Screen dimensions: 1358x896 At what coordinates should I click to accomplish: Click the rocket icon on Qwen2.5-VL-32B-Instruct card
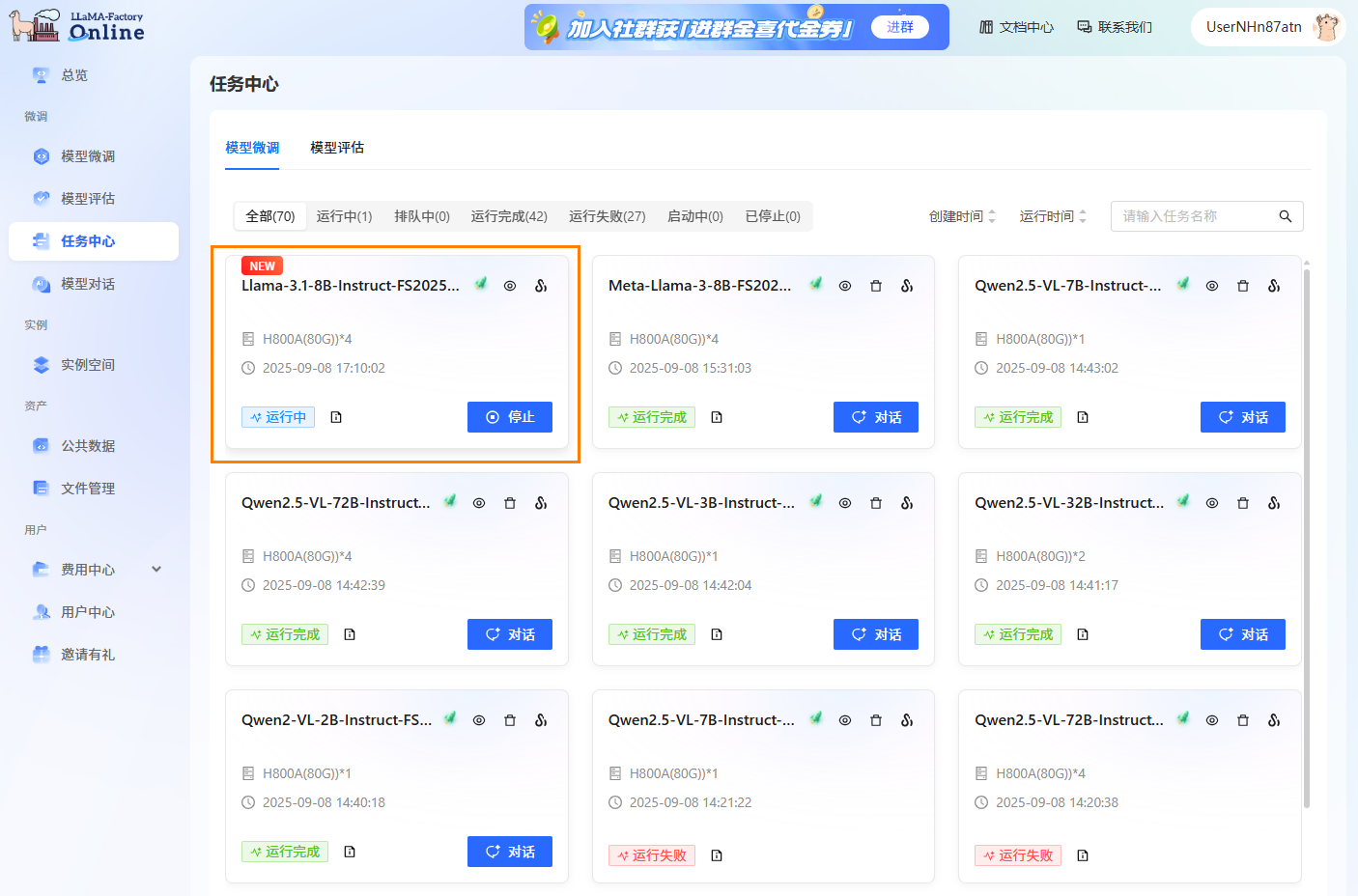(1183, 502)
